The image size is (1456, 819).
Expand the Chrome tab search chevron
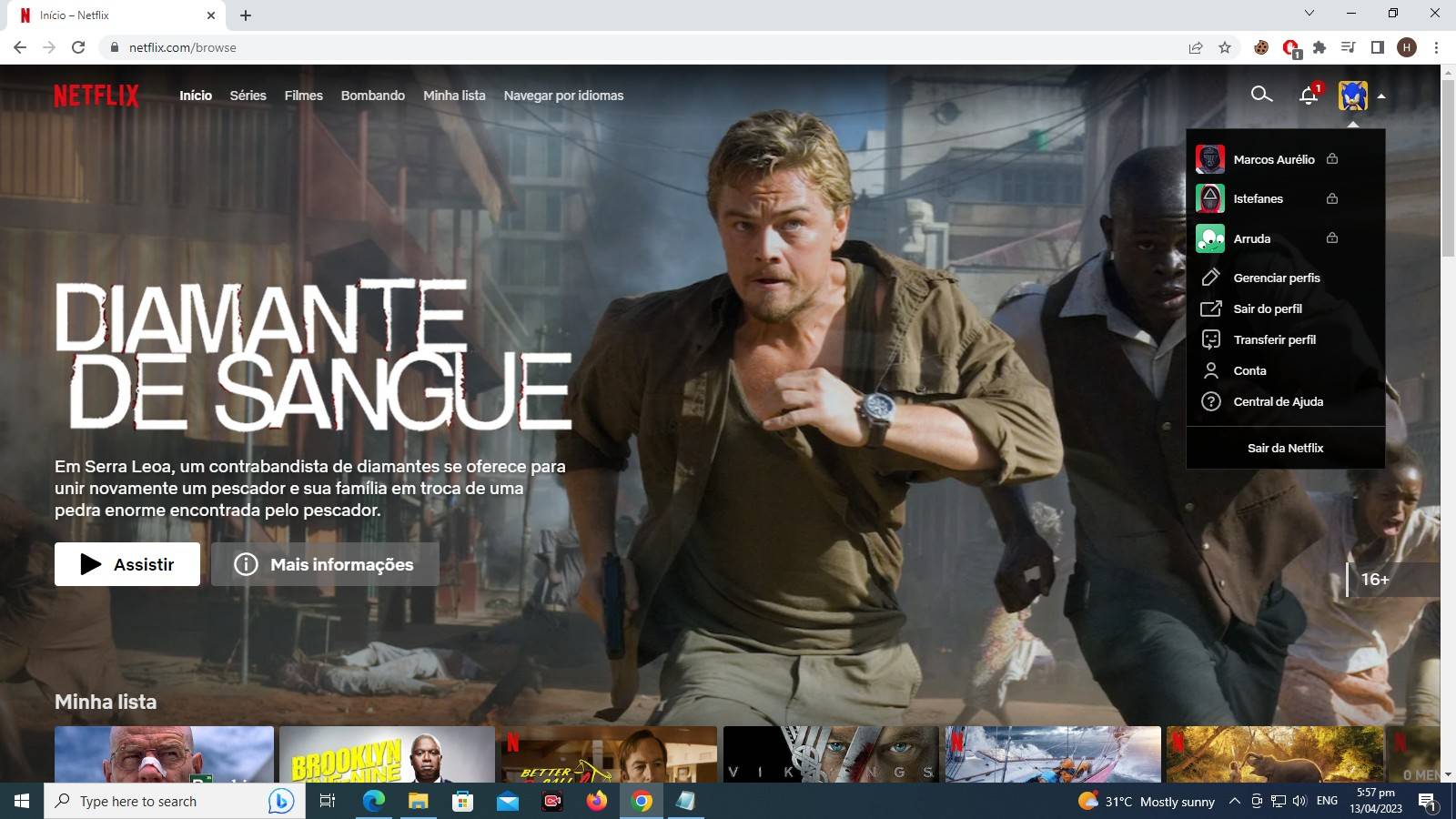click(1309, 14)
